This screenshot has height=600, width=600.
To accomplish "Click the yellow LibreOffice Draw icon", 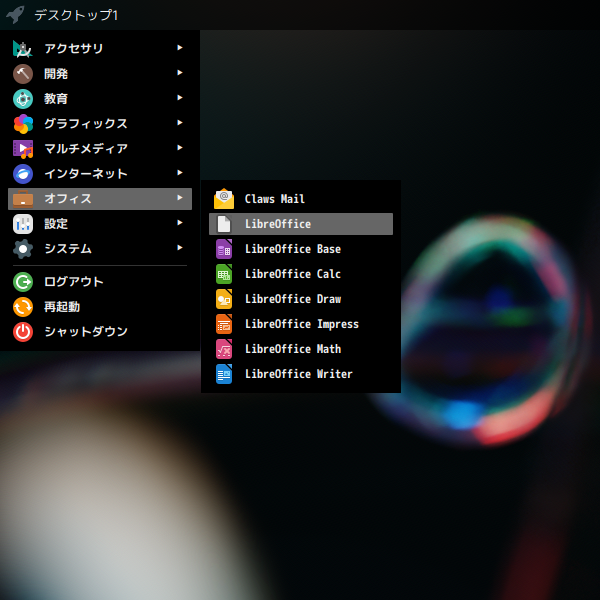I will tap(224, 299).
